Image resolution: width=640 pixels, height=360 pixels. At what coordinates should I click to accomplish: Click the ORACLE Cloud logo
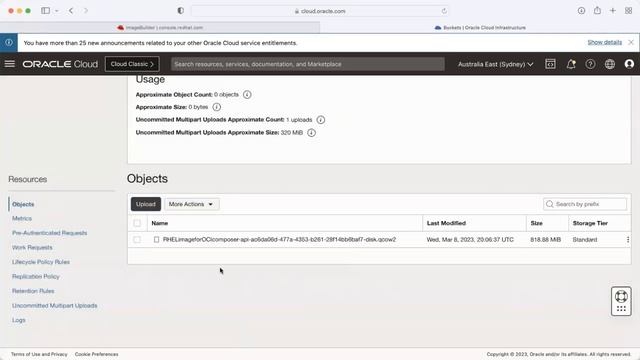click(x=60, y=64)
